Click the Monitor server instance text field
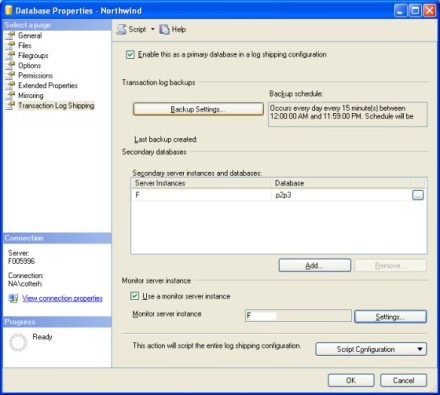 point(298,315)
